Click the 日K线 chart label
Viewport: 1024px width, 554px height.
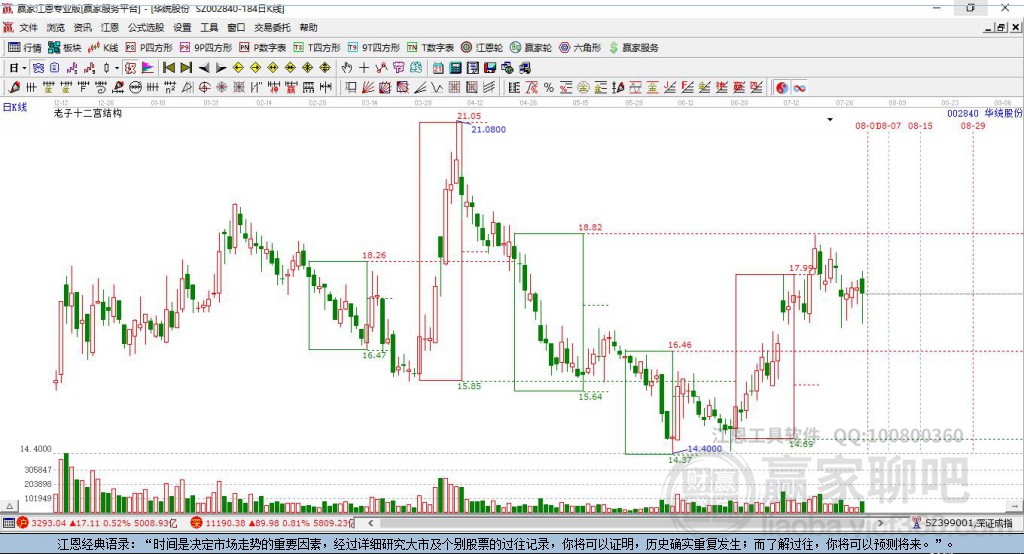point(14,107)
